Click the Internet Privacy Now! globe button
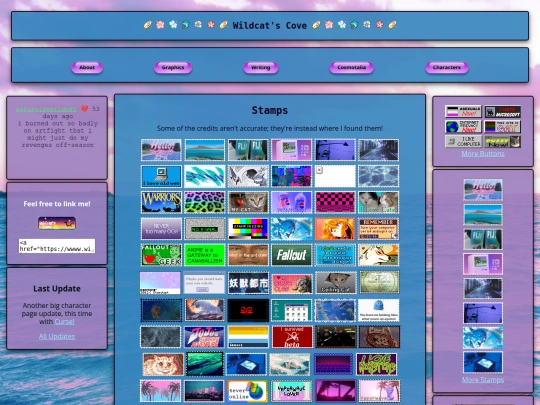This screenshot has height=405, width=540. [463, 126]
